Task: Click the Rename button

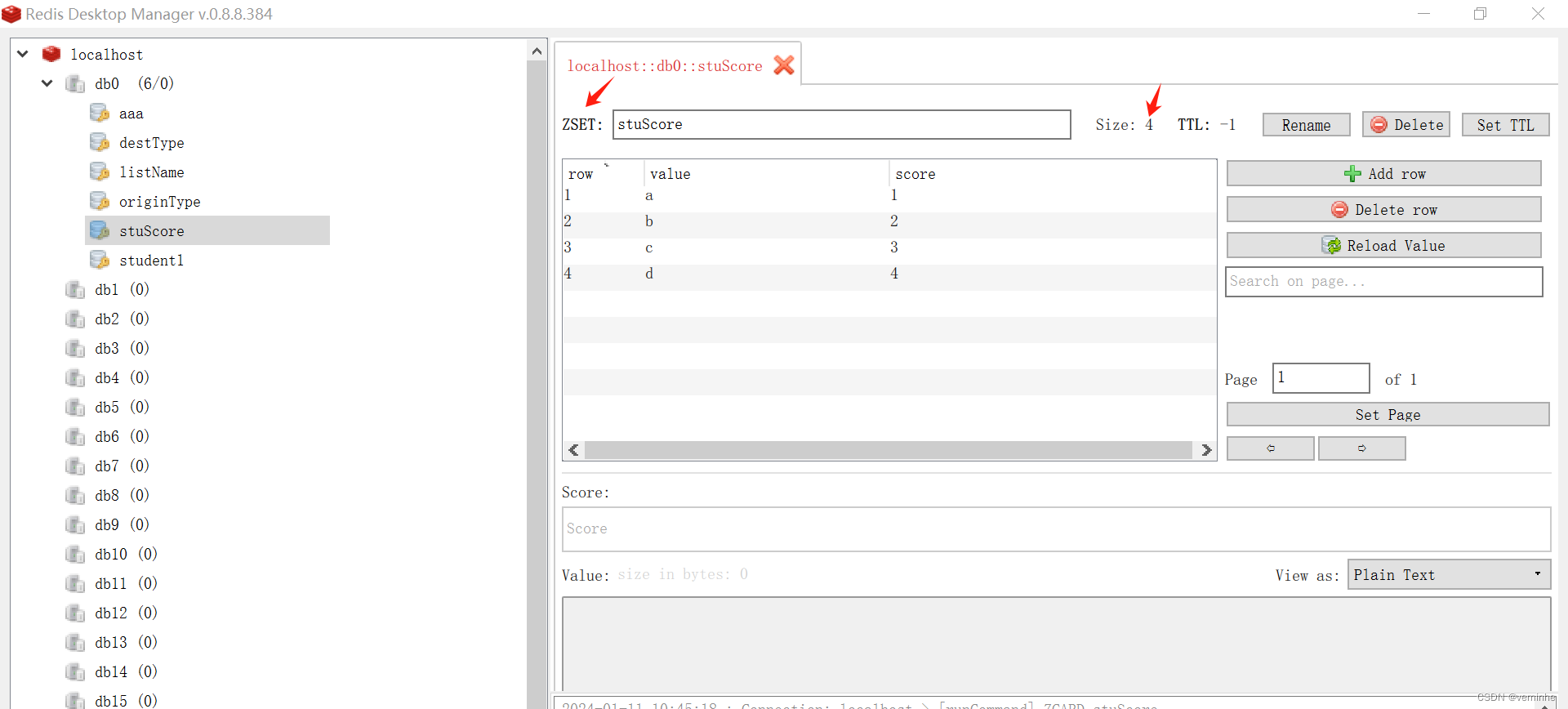Action: (1306, 125)
